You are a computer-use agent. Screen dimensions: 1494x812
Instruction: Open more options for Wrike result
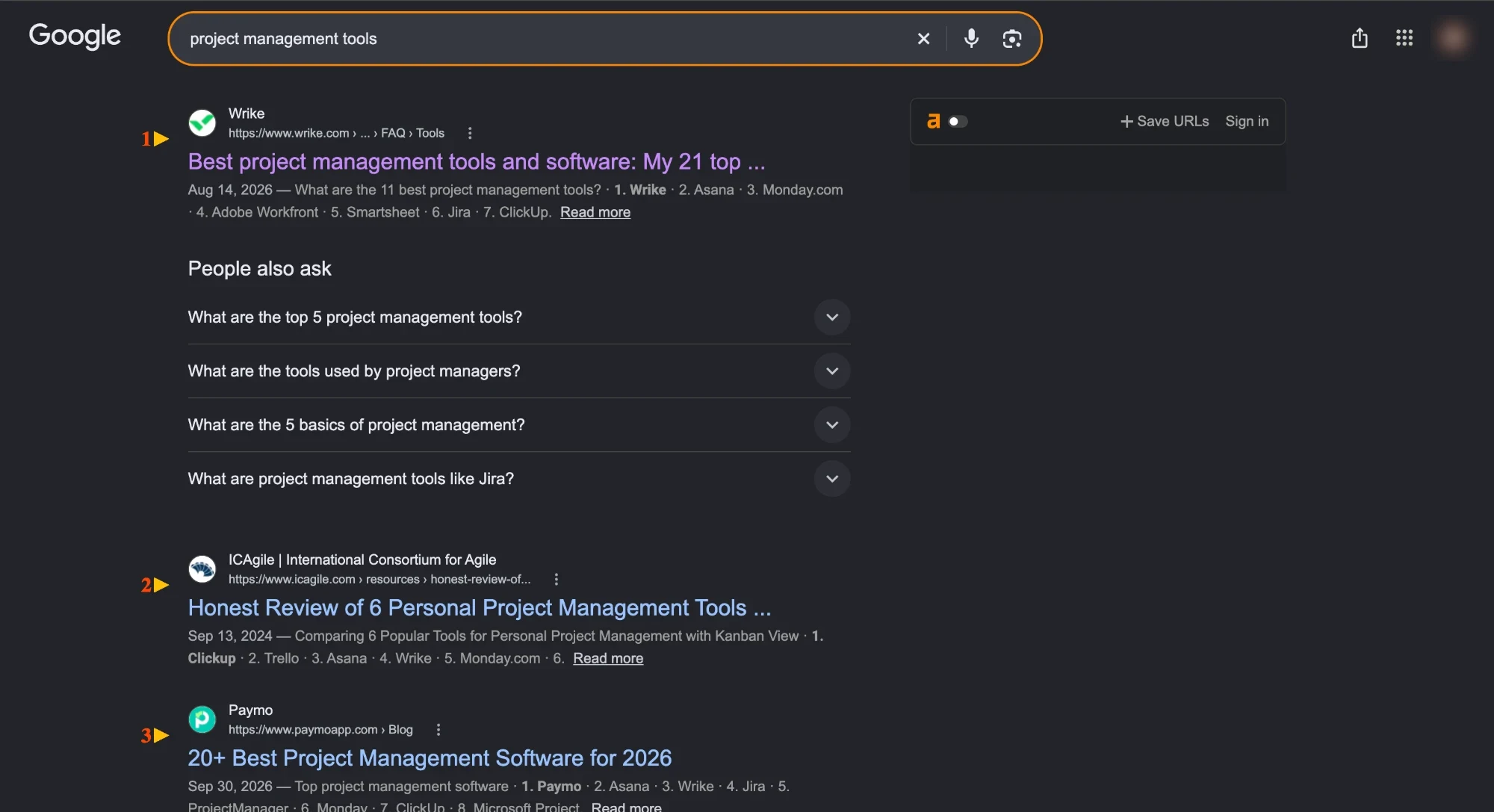click(470, 133)
